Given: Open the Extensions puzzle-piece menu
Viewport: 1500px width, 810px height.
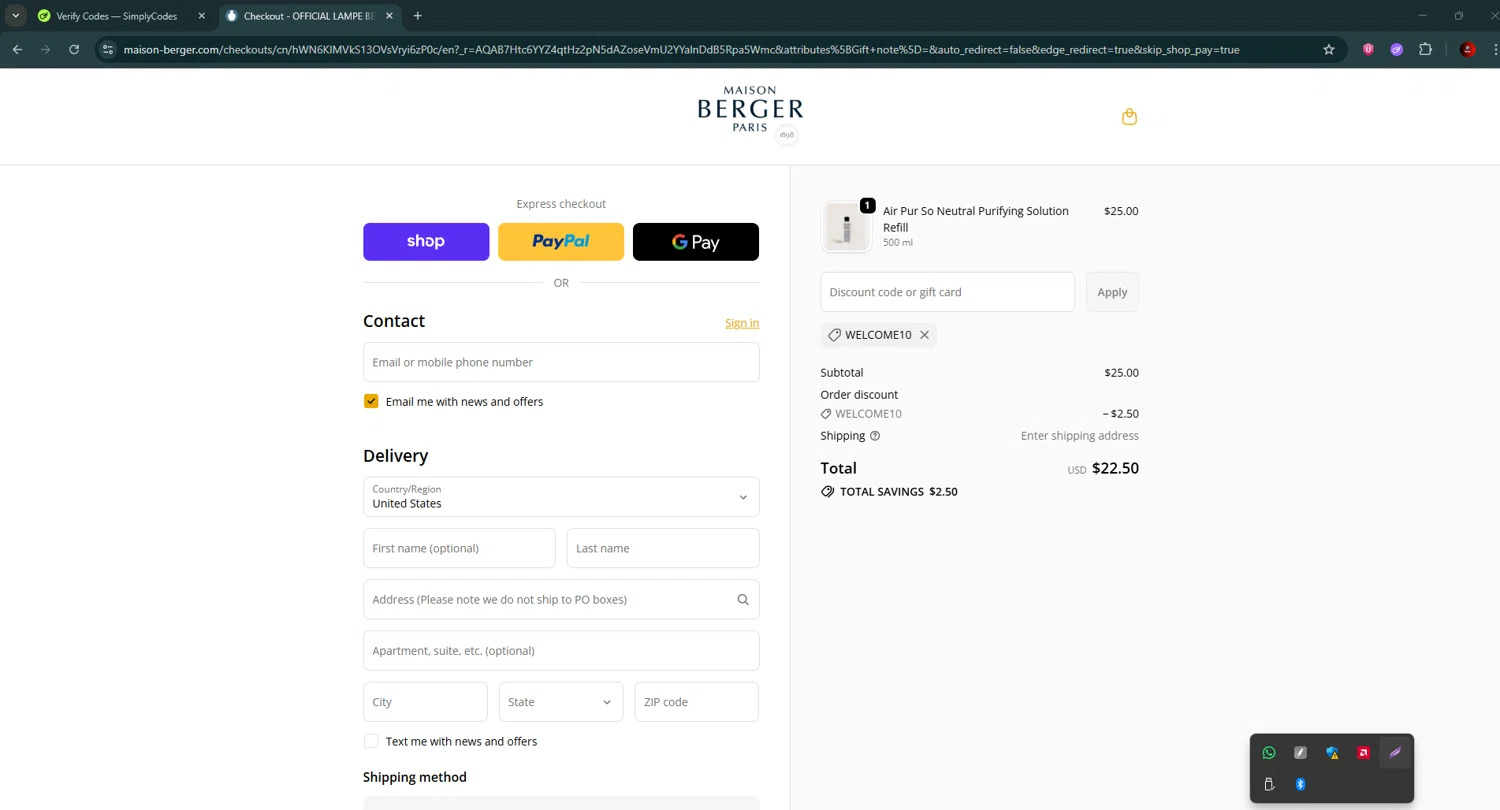Looking at the screenshot, I should [1426, 49].
